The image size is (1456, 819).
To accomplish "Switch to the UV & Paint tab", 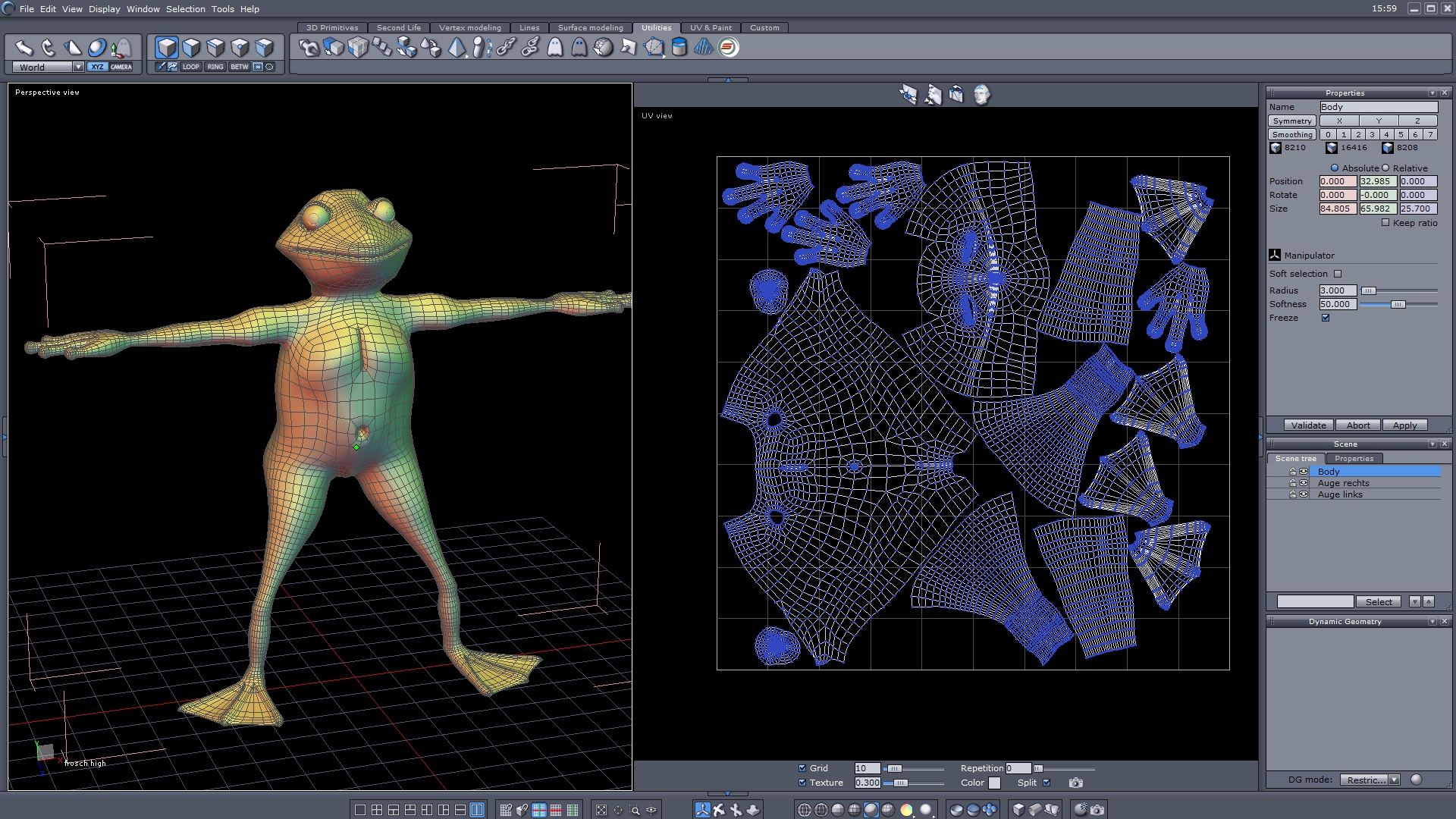I will pyautogui.click(x=711, y=27).
